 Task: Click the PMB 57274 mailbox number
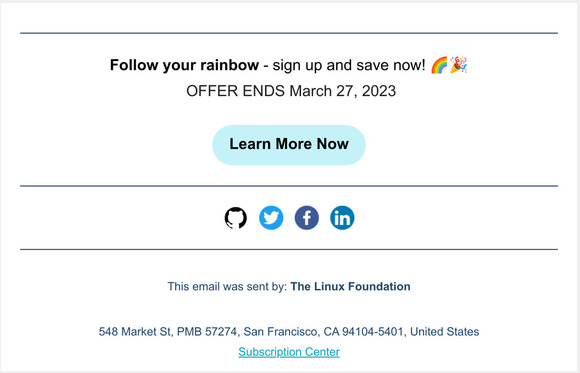pyautogui.click(x=207, y=332)
